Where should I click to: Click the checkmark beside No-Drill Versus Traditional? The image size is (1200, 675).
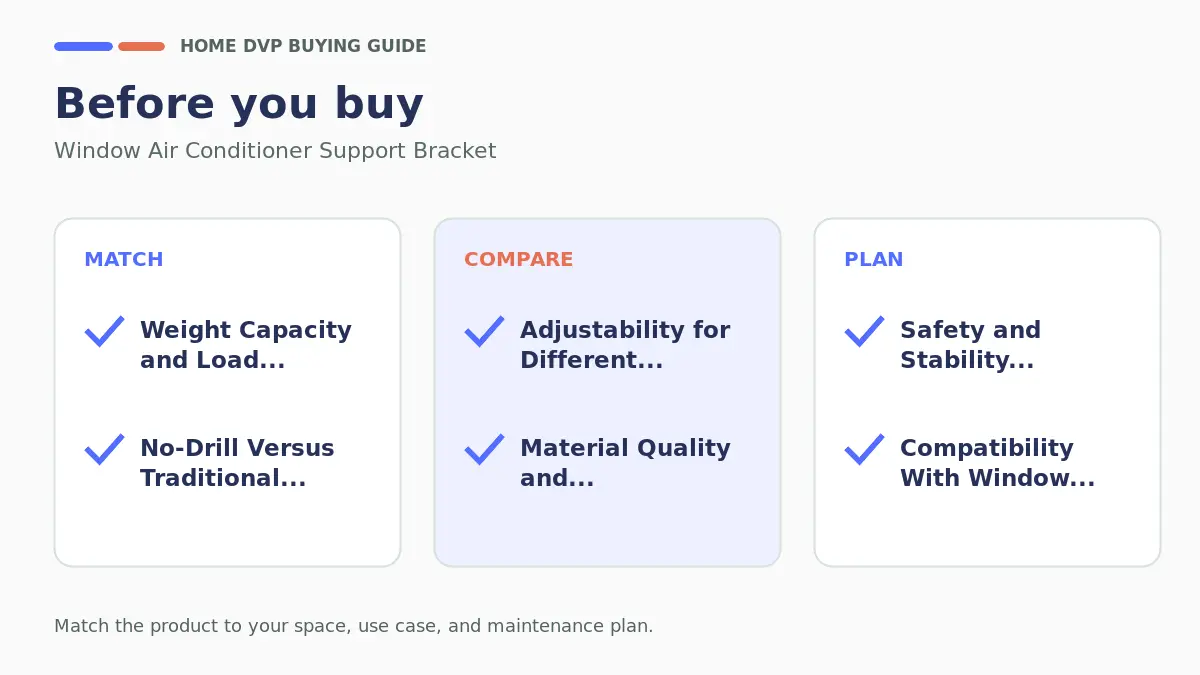(x=105, y=449)
